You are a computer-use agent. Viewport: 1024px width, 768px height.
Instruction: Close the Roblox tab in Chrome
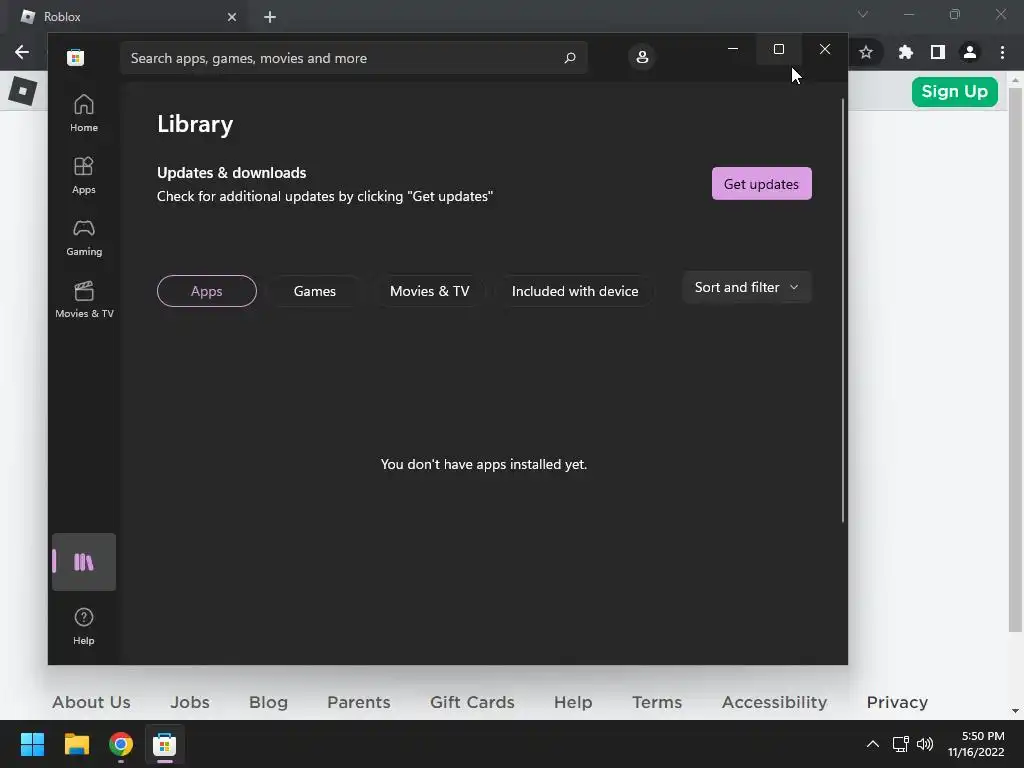click(x=232, y=17)
